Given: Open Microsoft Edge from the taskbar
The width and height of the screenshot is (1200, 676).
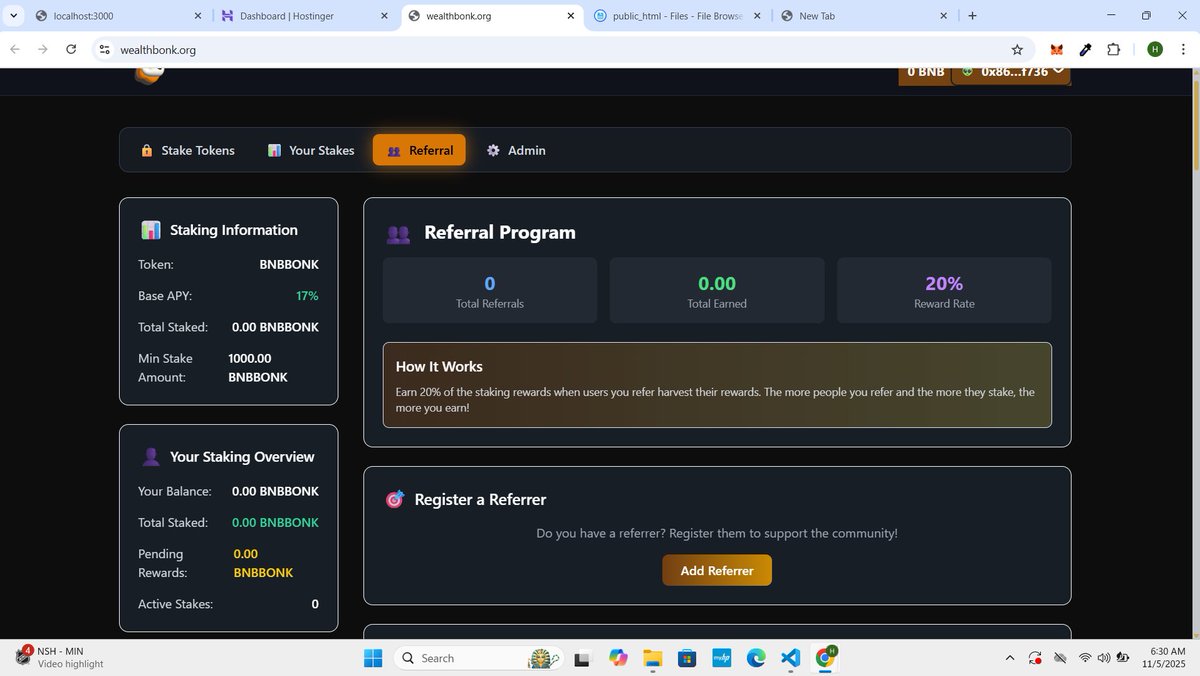Looking at the screenshot, I should [x=756, y=658].
